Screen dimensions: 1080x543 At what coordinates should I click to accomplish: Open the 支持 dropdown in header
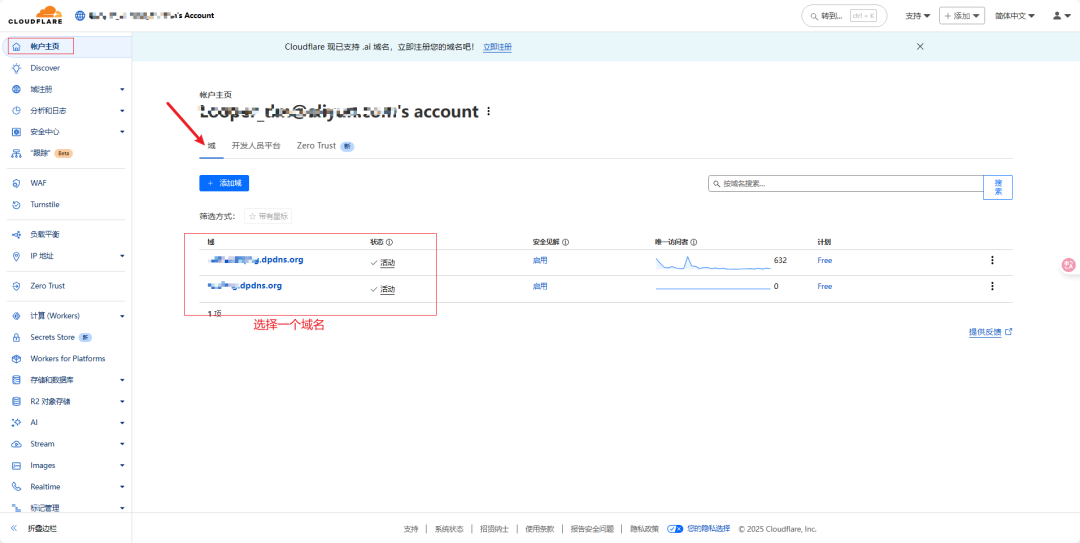pyautogui.click(x=917, y=15)
